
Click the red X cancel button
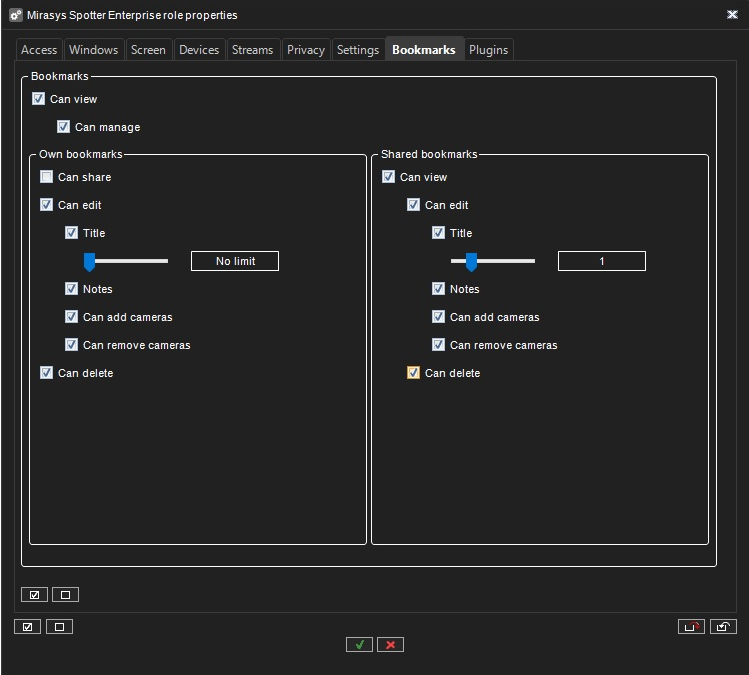pyautogui.click(x=390, y=645)
